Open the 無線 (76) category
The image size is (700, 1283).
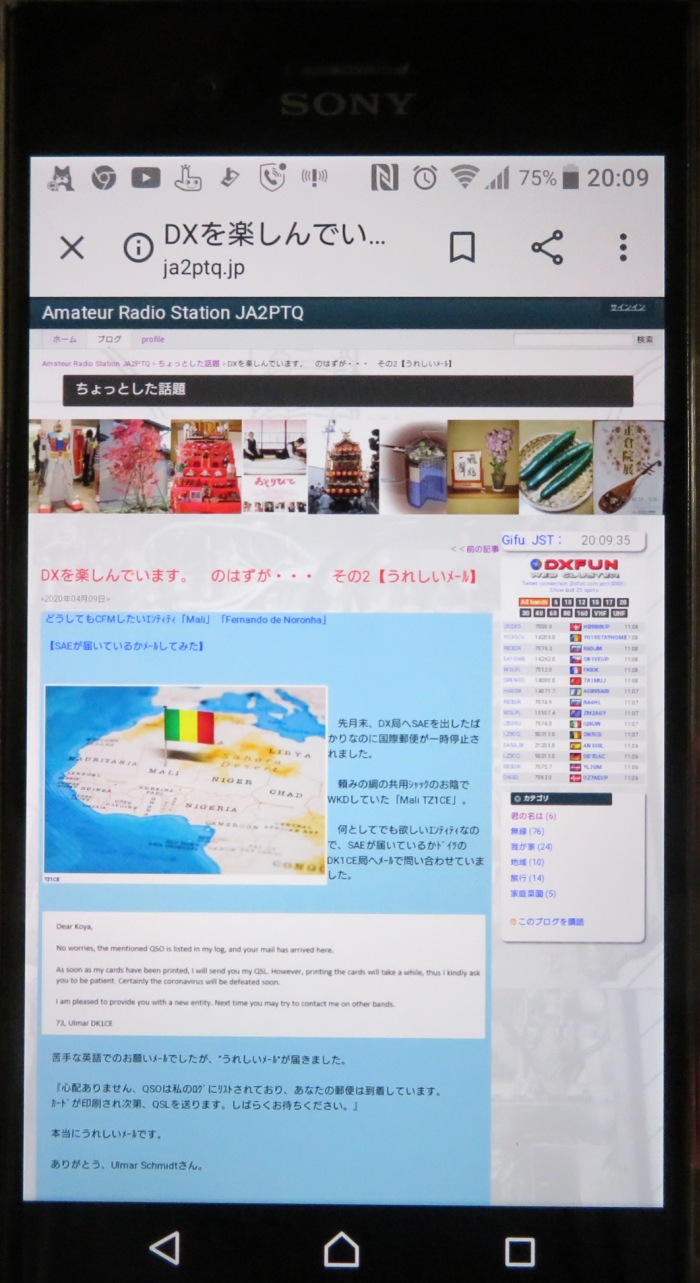(528, 831)
